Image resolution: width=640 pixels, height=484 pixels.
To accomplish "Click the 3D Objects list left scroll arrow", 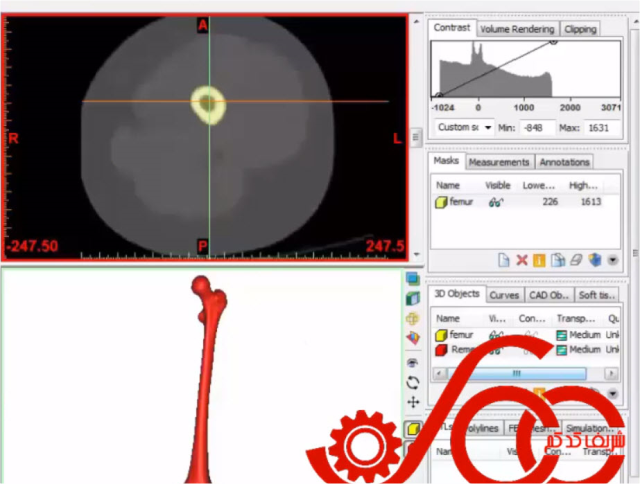I will [440, 373].
